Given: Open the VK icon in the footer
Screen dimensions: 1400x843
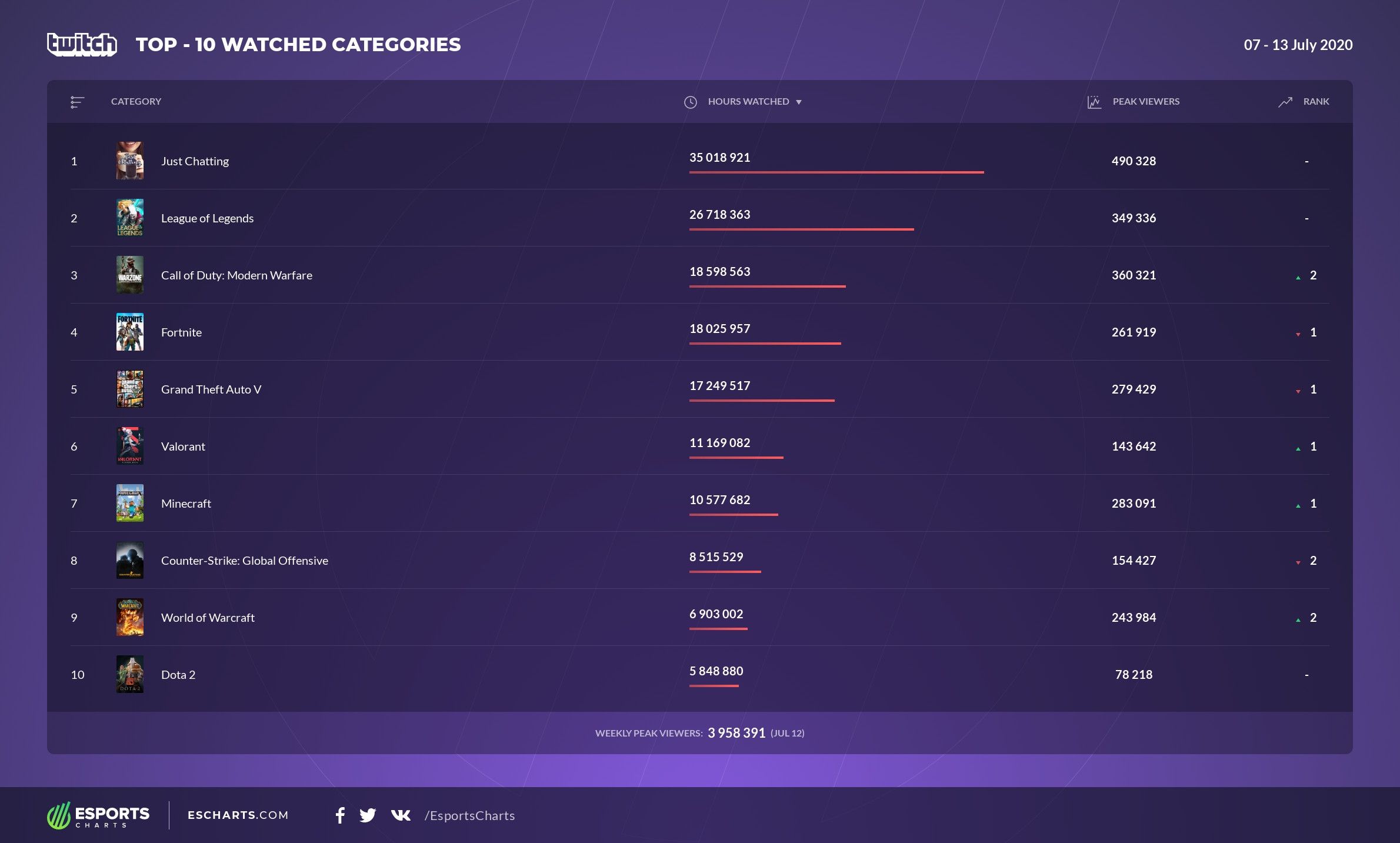Looking at the screenshot, I should (401, 815).
